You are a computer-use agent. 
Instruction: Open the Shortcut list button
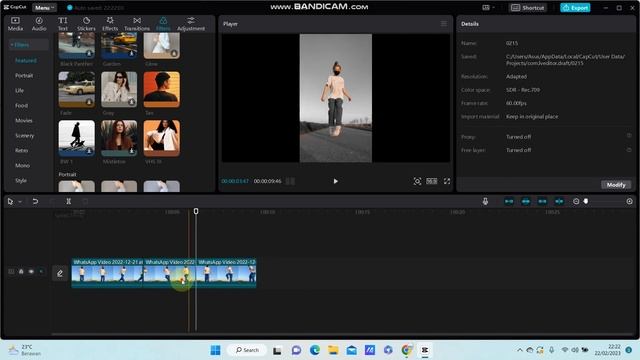point(528,7)
